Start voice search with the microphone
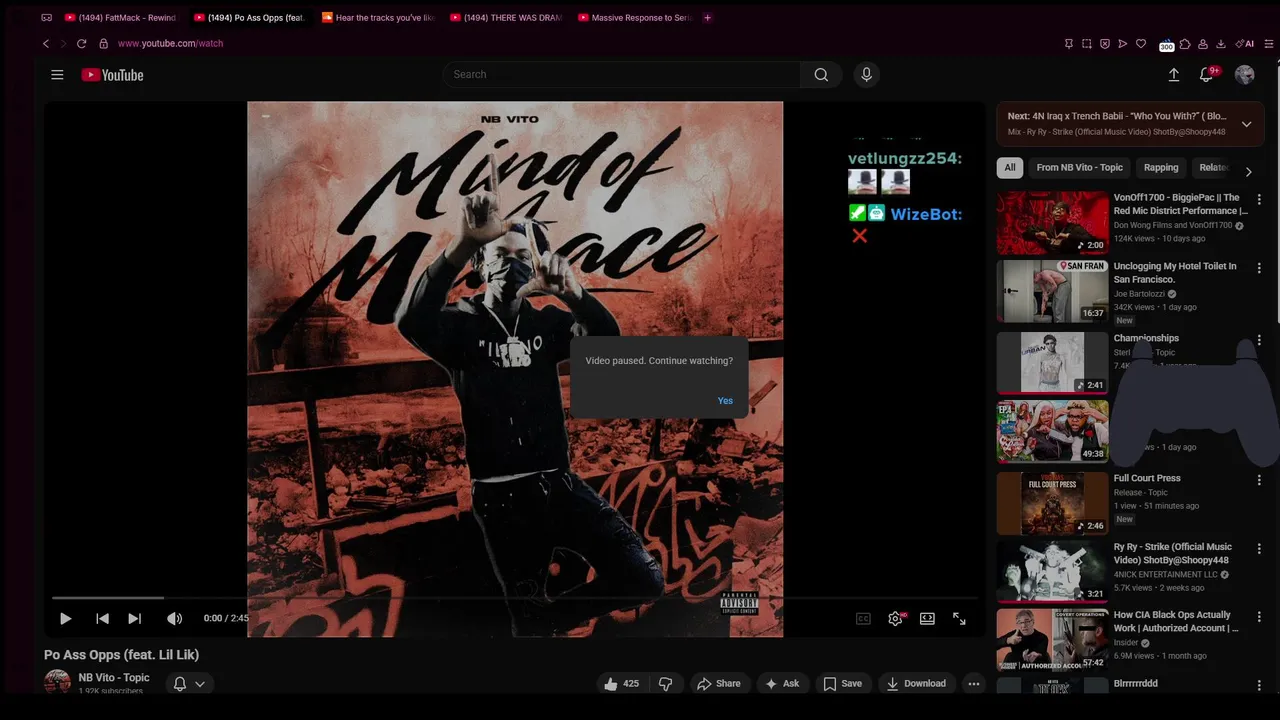Screen dimensions: 1280x720 (x=867, y=74)
